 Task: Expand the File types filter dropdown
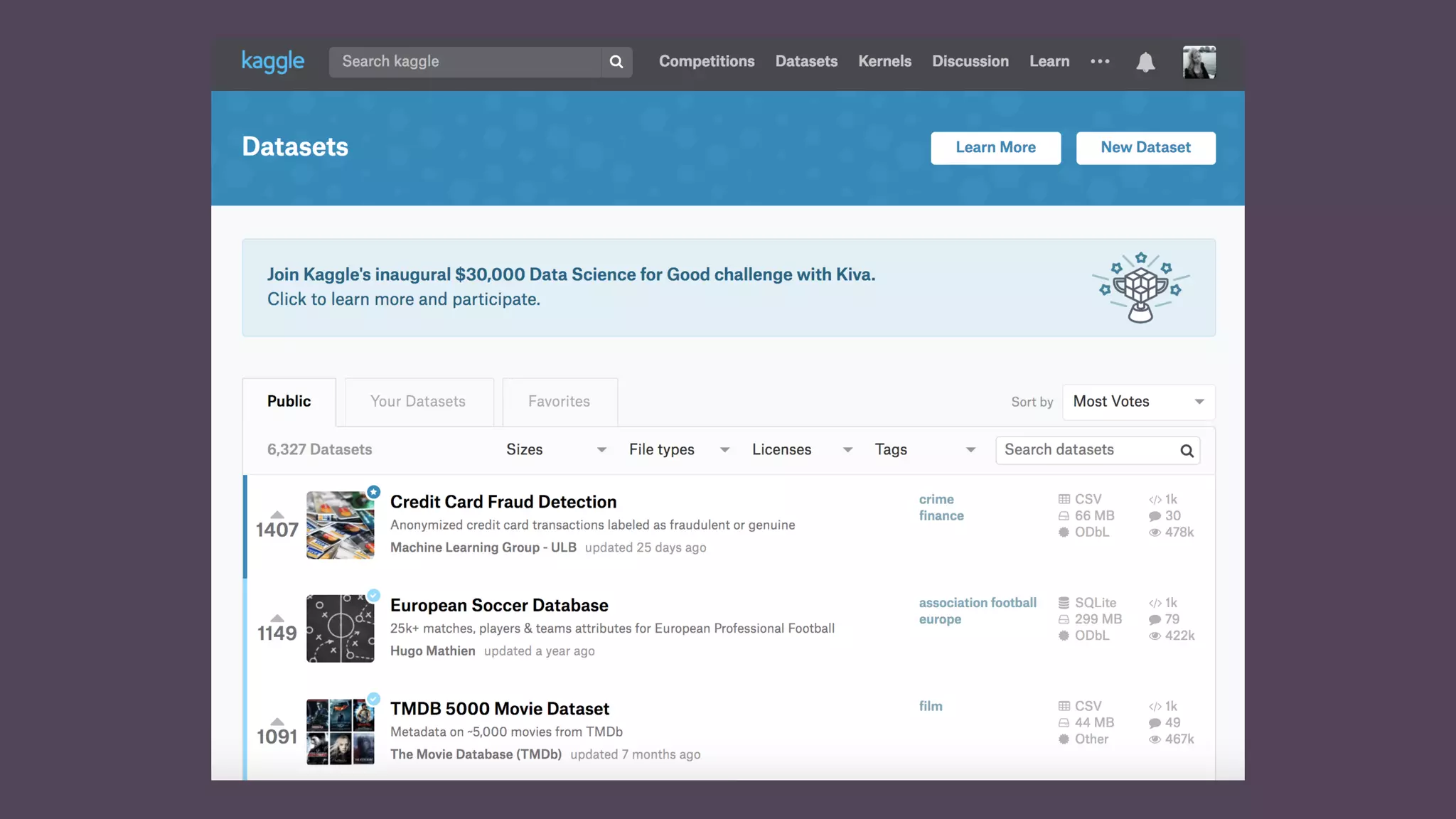click(679, 450)
